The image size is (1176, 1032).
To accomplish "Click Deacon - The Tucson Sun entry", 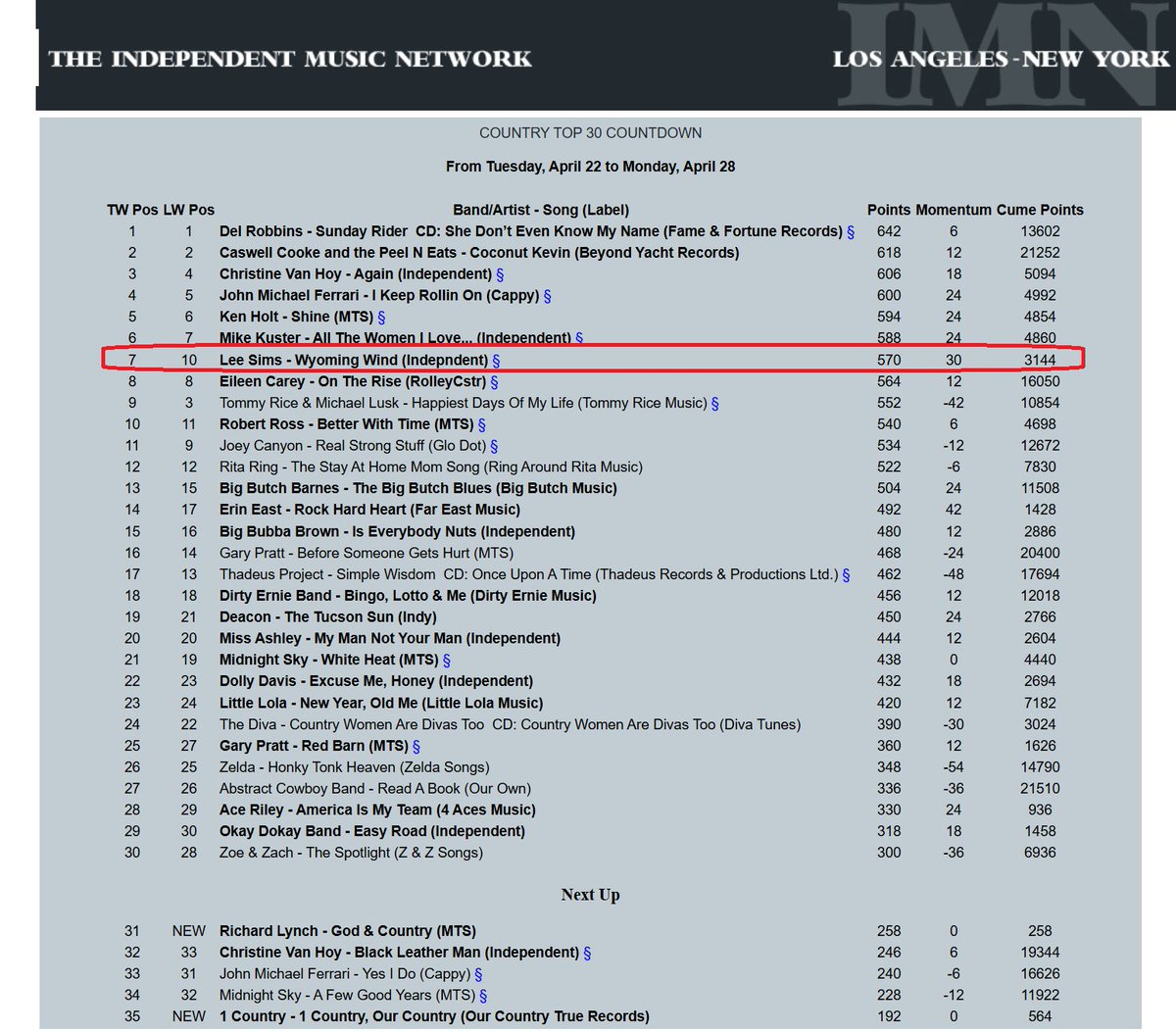I will tap(328, 617).
